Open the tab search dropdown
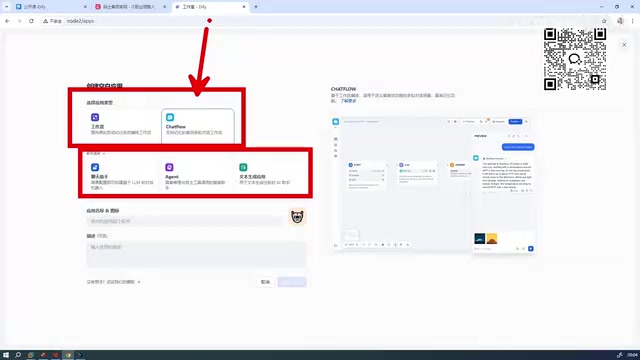Screen dimensions: 640x360 click(6, 7)
